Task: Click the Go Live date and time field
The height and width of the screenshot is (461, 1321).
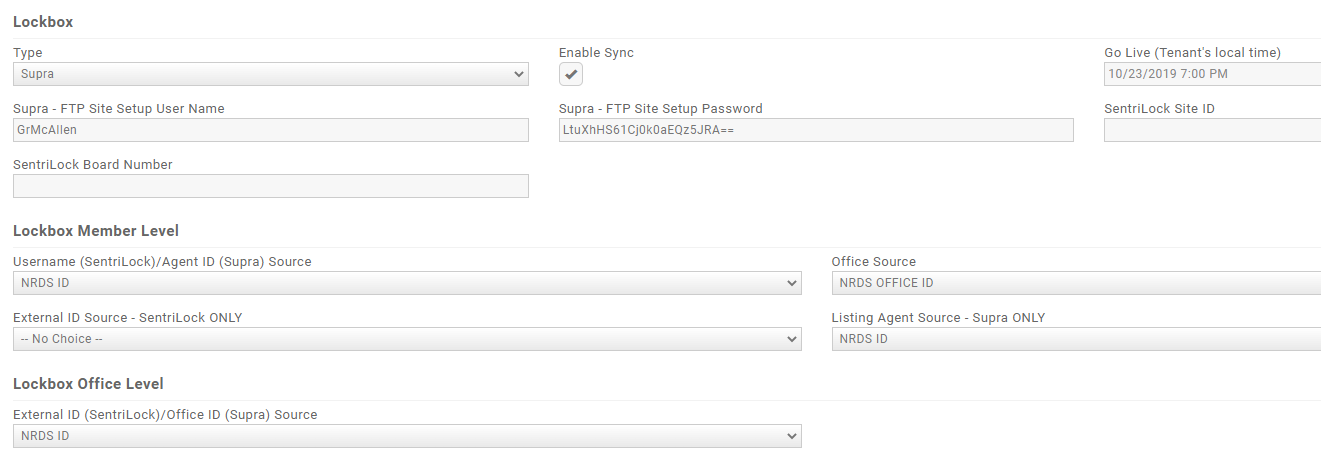Action: tap(1212, 74)
